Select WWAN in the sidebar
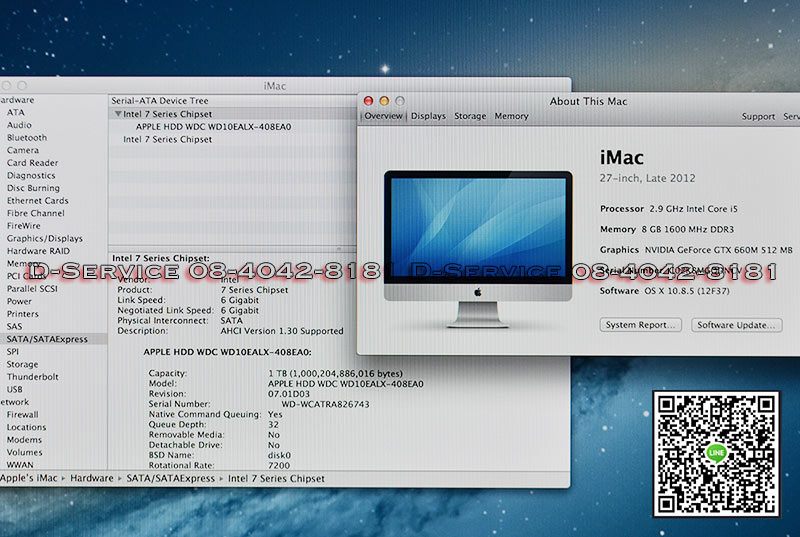 pyautogui.click(x=20, y=465)
